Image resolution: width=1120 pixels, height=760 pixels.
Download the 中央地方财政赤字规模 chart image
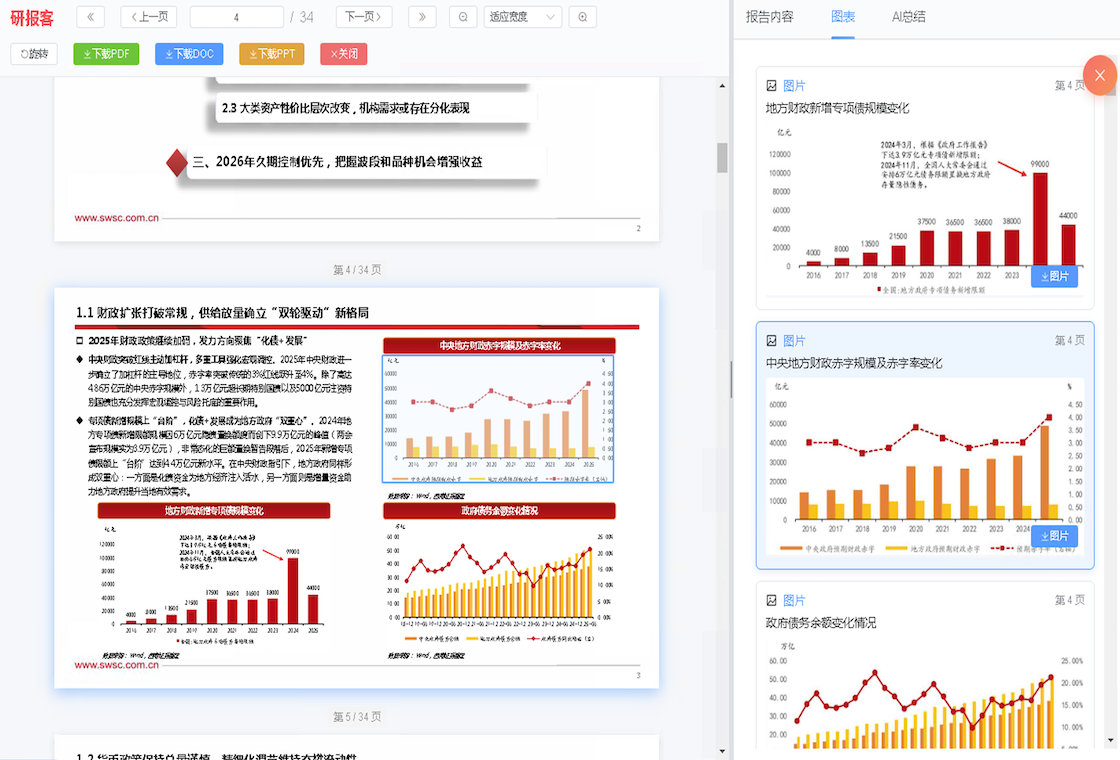click(1053, 536)
